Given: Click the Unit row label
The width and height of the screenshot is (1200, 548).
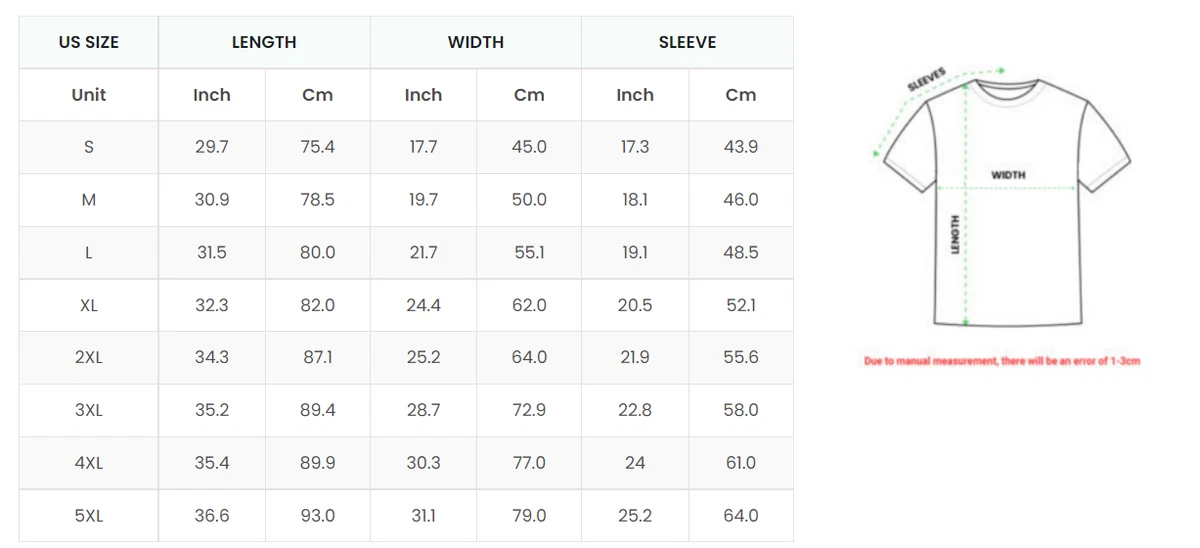Looking at the screenshot, I should (x=89, y=95).
